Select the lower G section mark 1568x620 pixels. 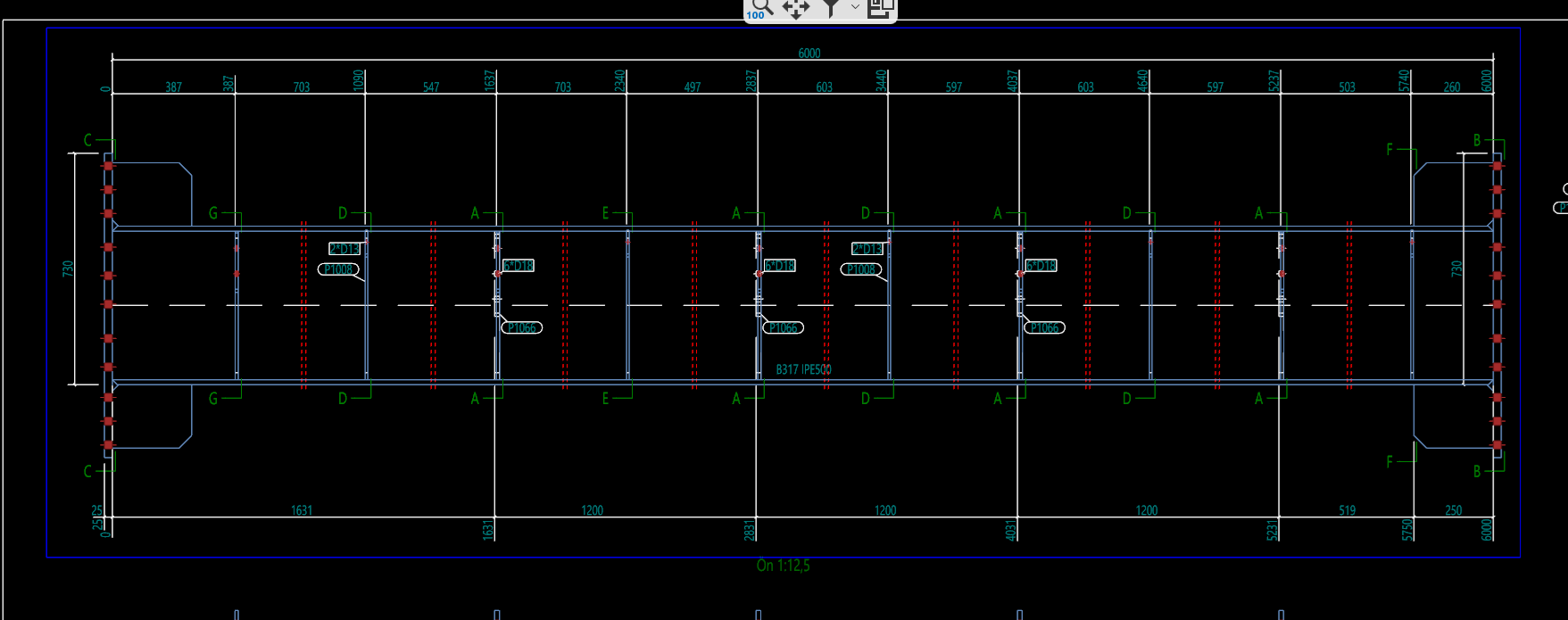(x=212, y=399)
